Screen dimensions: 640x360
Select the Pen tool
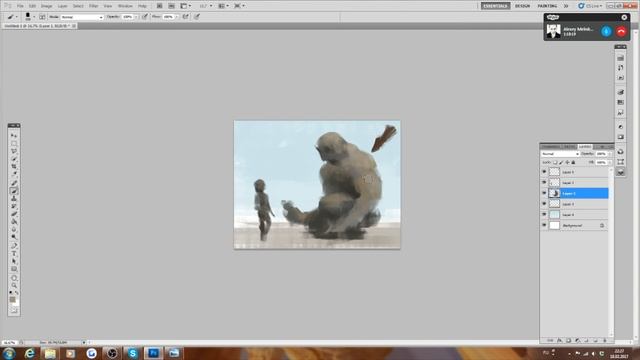point(14,246)
